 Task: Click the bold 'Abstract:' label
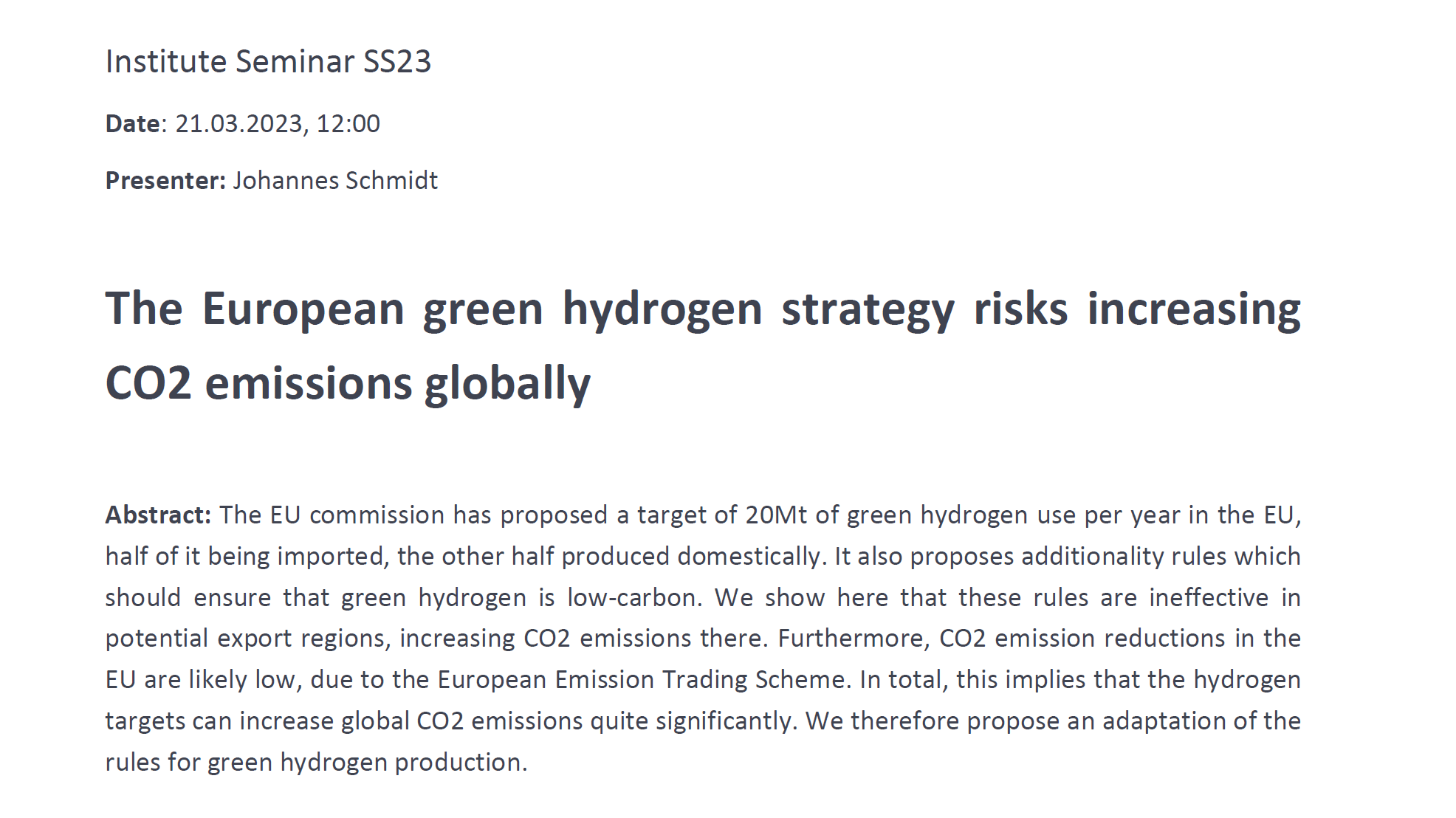[x=159, y=515]
